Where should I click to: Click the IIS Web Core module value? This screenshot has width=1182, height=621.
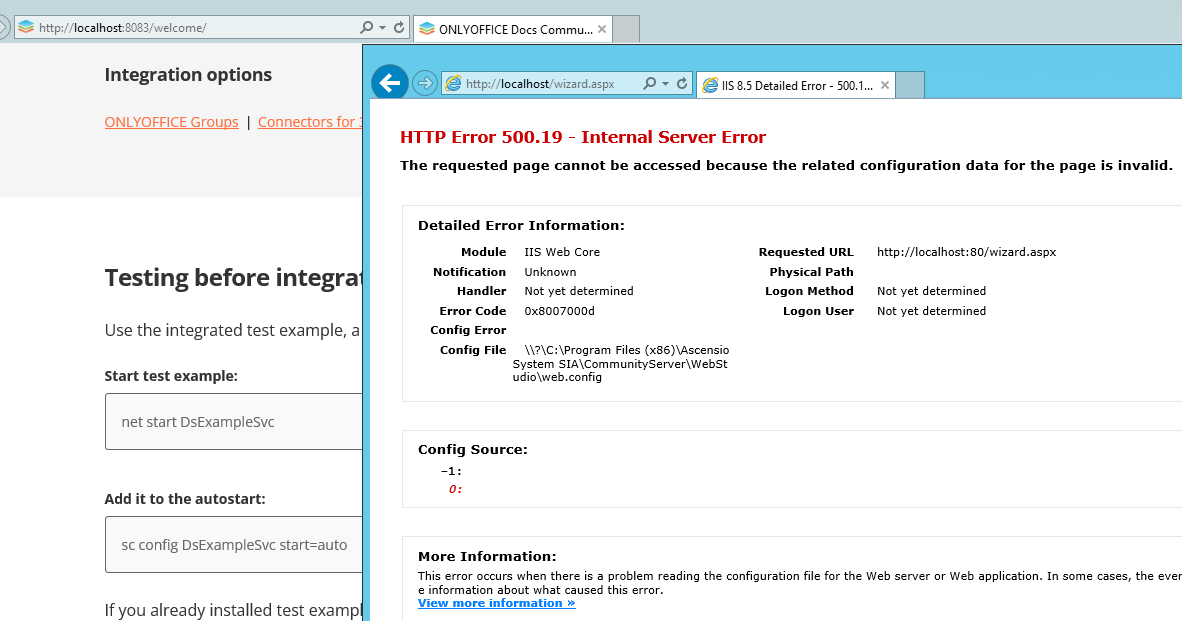point(562,252)
